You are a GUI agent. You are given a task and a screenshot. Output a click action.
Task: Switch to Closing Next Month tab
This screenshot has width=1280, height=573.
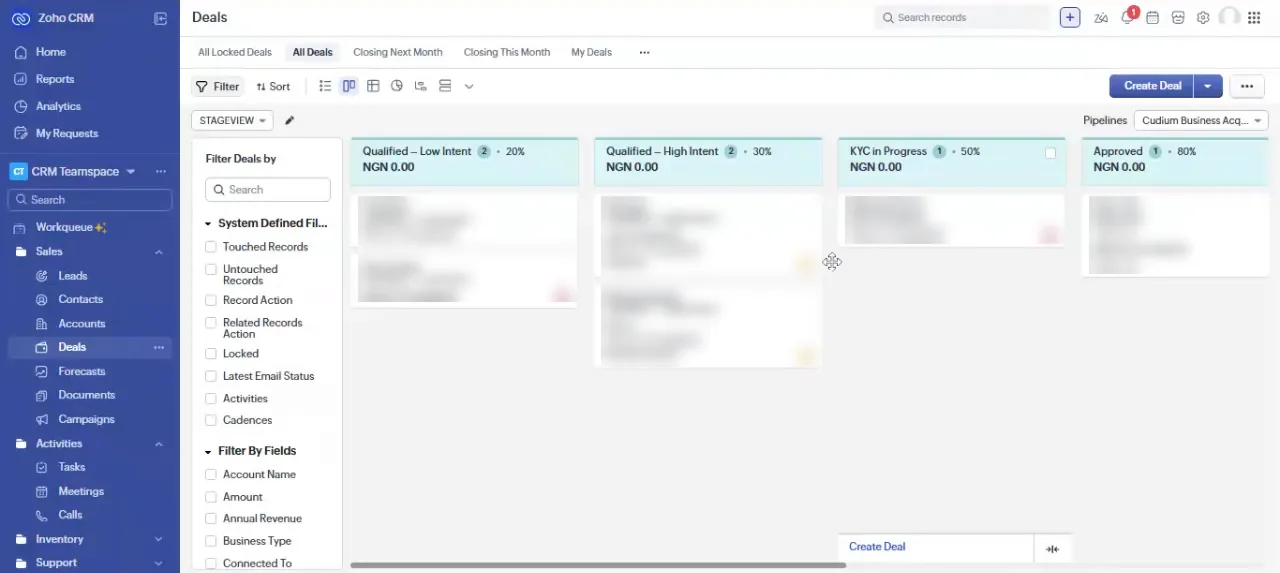[x=397, y=52]
